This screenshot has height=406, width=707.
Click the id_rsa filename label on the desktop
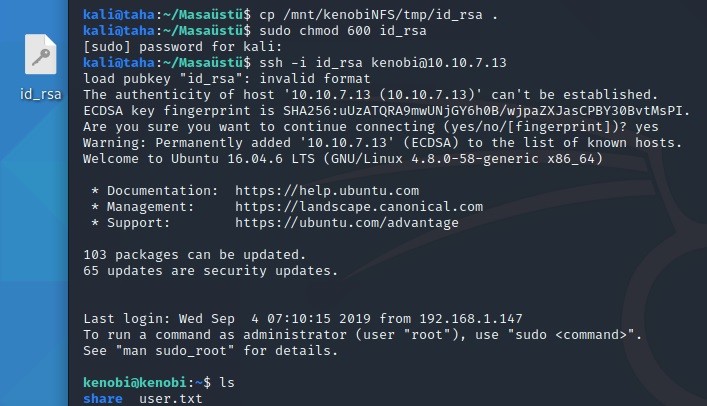pyautogui.click(x=42, y=94)
